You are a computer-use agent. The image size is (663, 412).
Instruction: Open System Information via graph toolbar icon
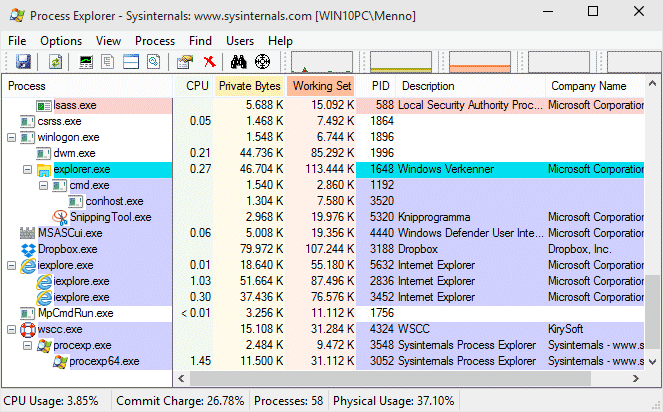(86, 62)
